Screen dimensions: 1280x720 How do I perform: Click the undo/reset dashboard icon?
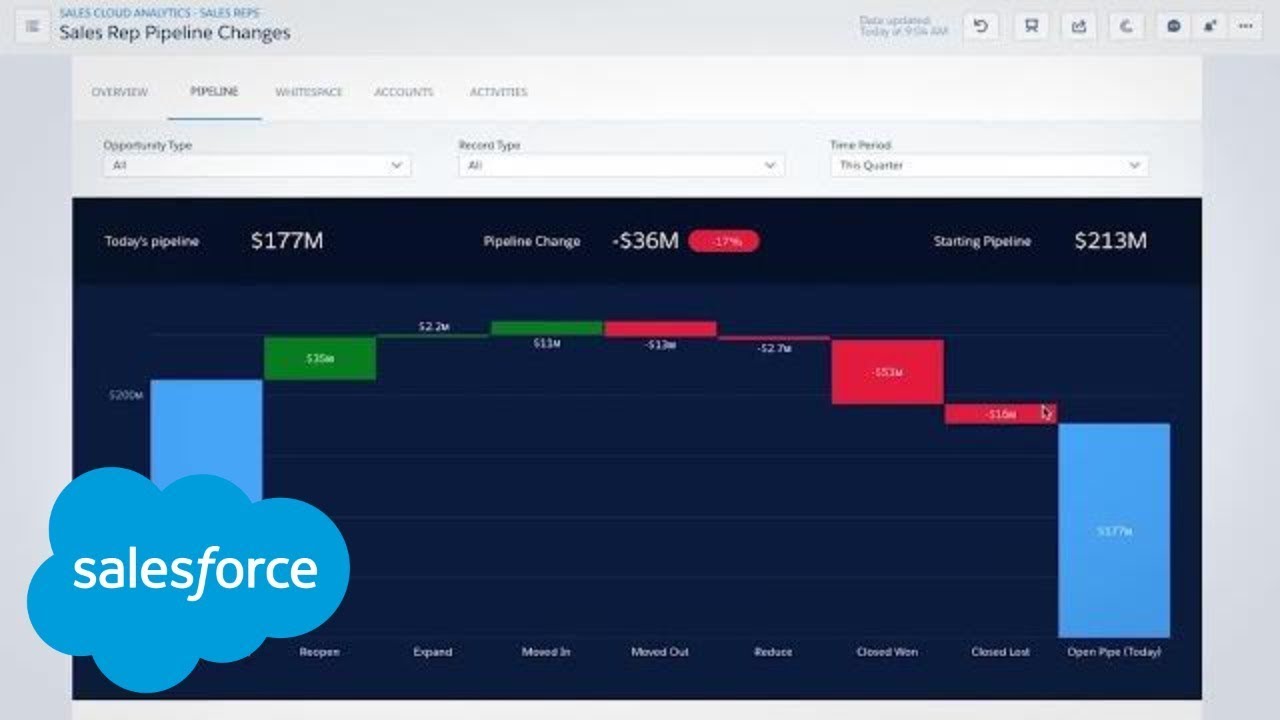(x=981, y=27)
